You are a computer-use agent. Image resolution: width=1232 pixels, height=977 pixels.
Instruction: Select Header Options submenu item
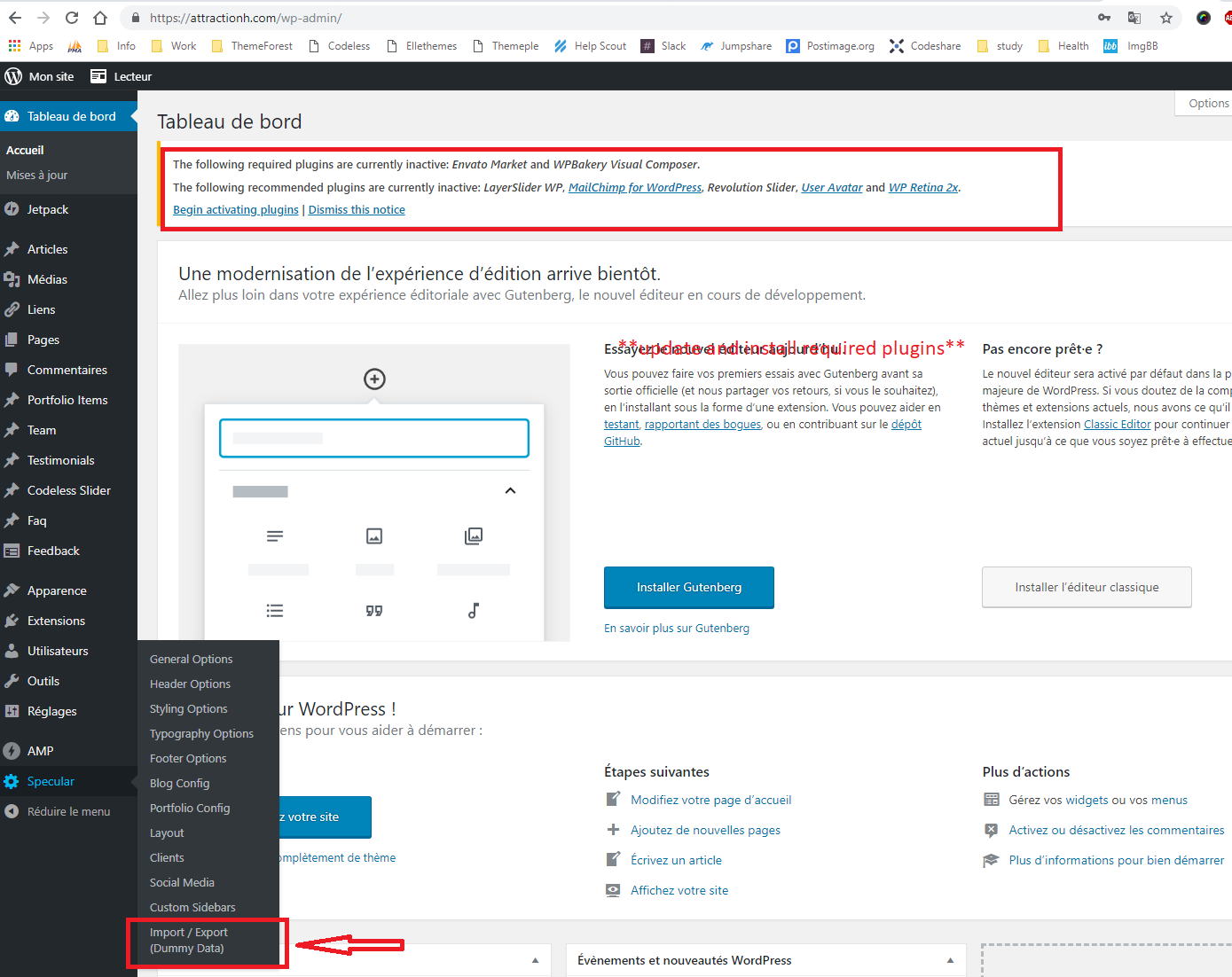(x=190, y=684)
